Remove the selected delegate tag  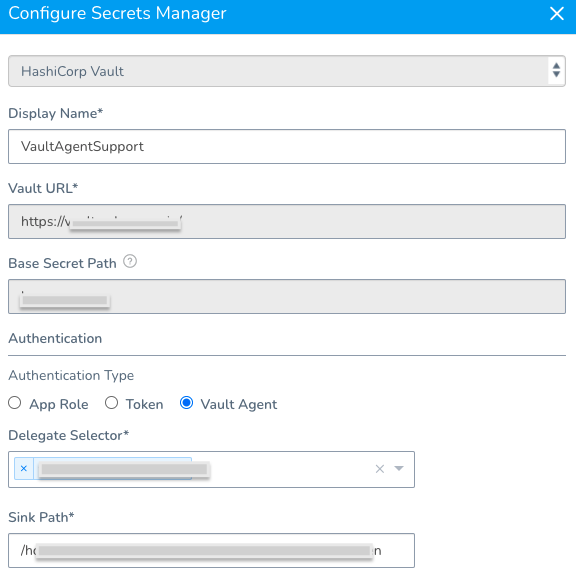coord(24,468)
